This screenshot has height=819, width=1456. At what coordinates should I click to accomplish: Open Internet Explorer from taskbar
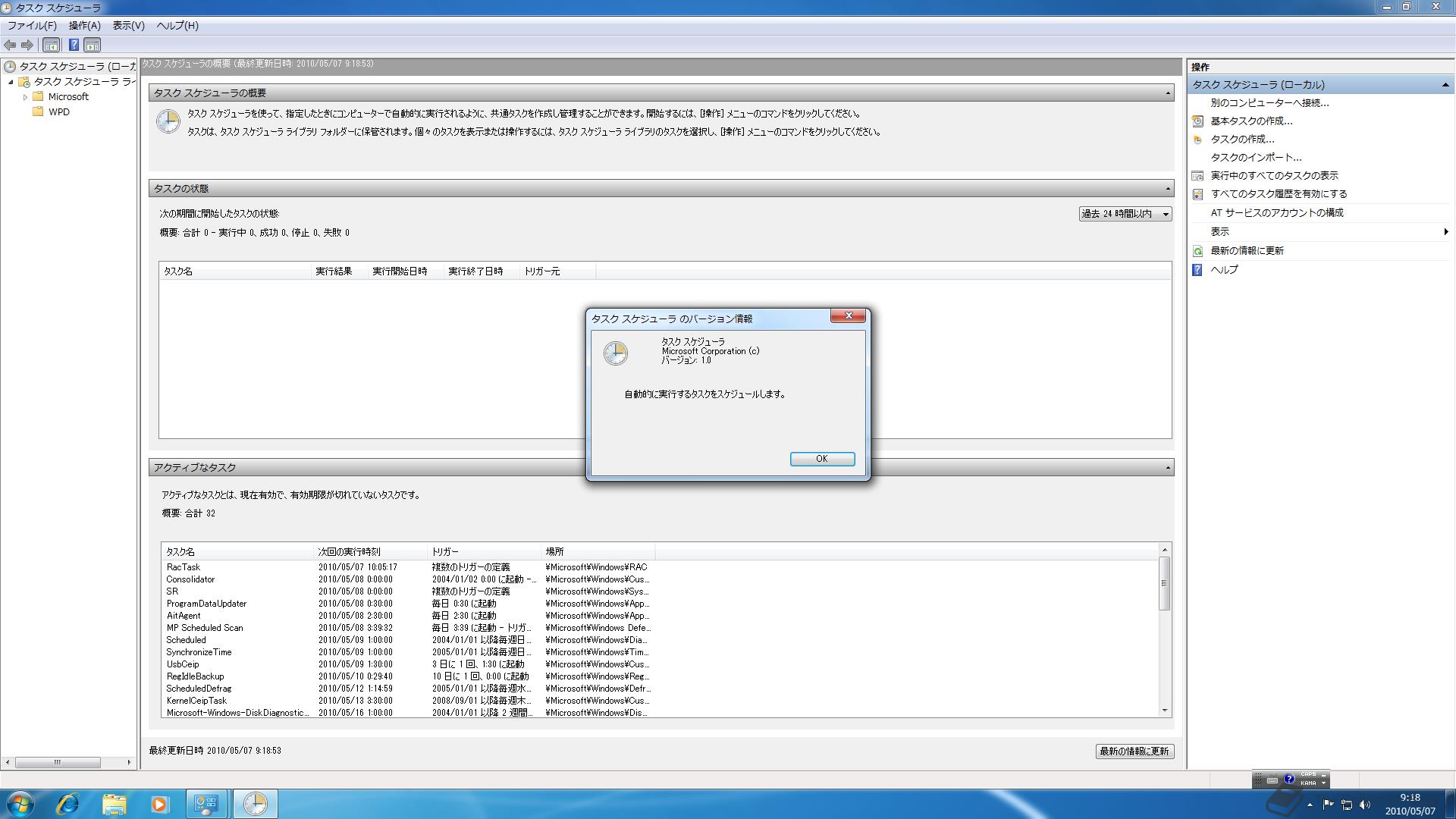point(67,804)
